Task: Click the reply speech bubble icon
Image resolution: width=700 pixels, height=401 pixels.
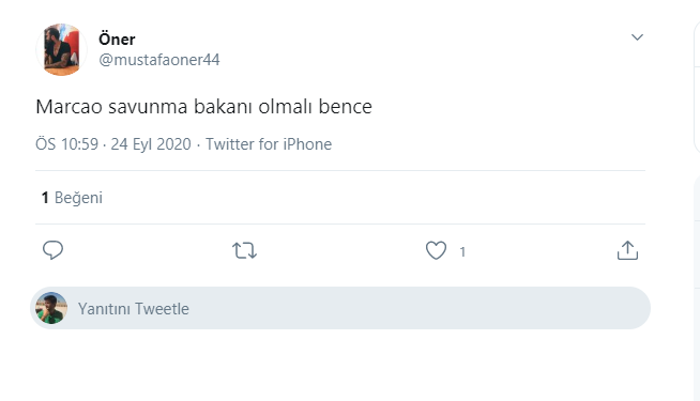Action: [53, 250]
